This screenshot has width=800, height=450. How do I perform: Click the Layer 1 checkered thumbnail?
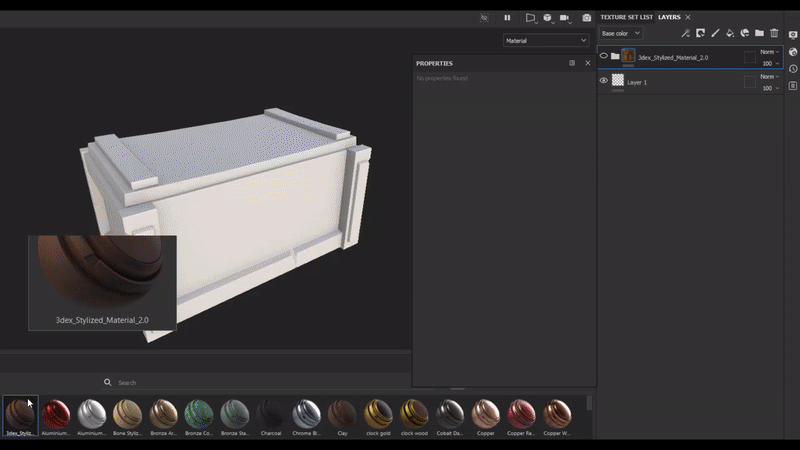618,80
